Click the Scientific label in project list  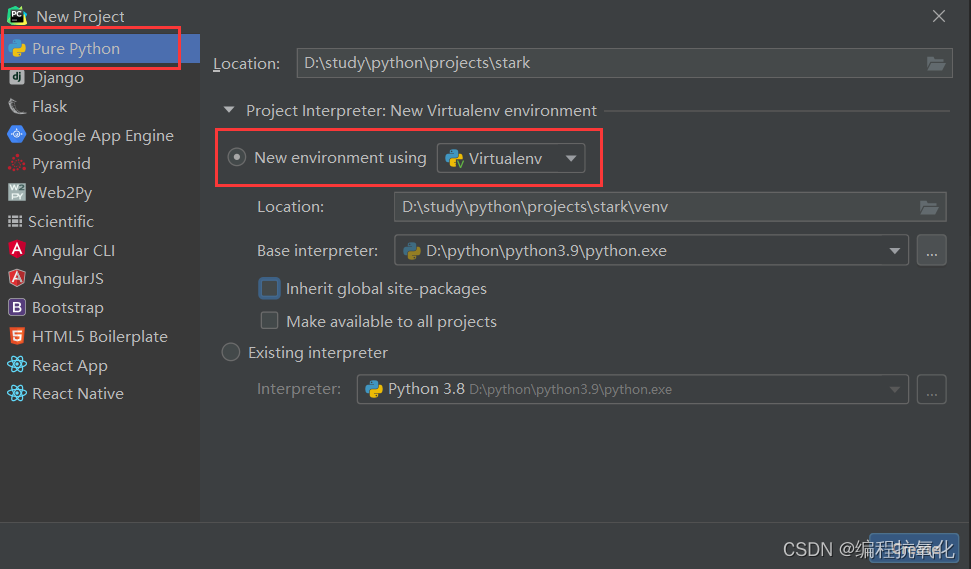click(61, 221)
